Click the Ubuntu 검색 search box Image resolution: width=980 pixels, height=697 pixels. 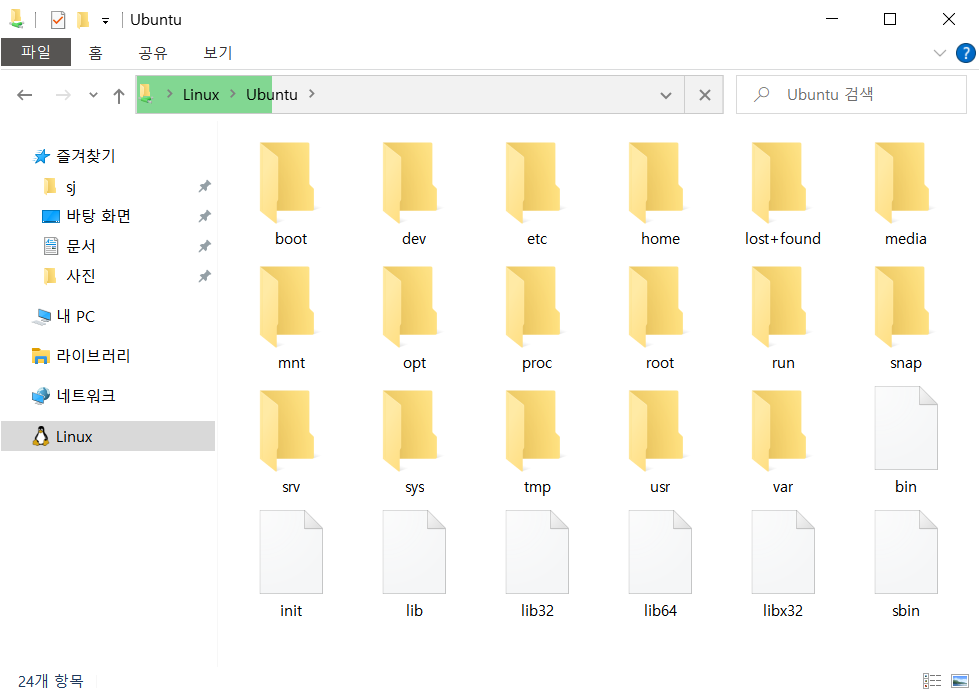pyautogui.click(x=851, y=94)
